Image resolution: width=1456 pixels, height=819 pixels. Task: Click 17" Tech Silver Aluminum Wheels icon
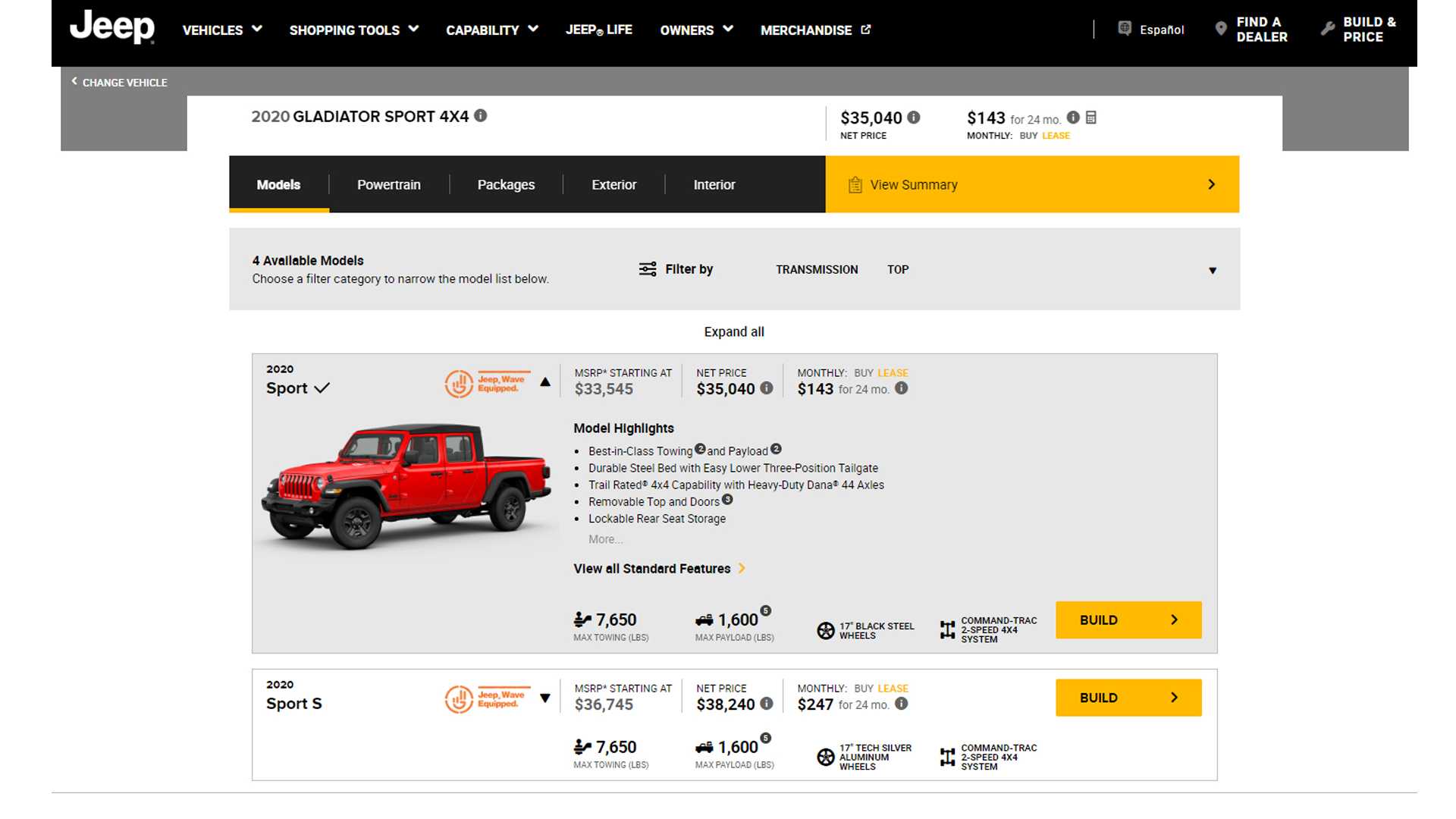(826, 757)
